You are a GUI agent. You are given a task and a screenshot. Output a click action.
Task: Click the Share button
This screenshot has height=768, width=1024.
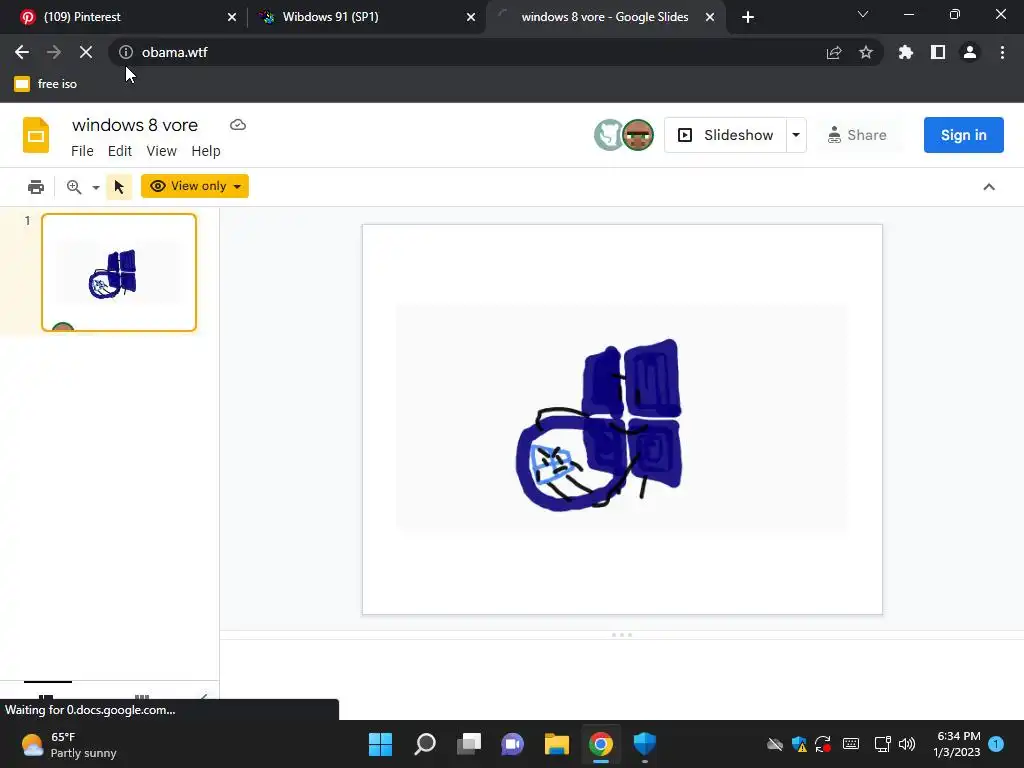point(857,135)
